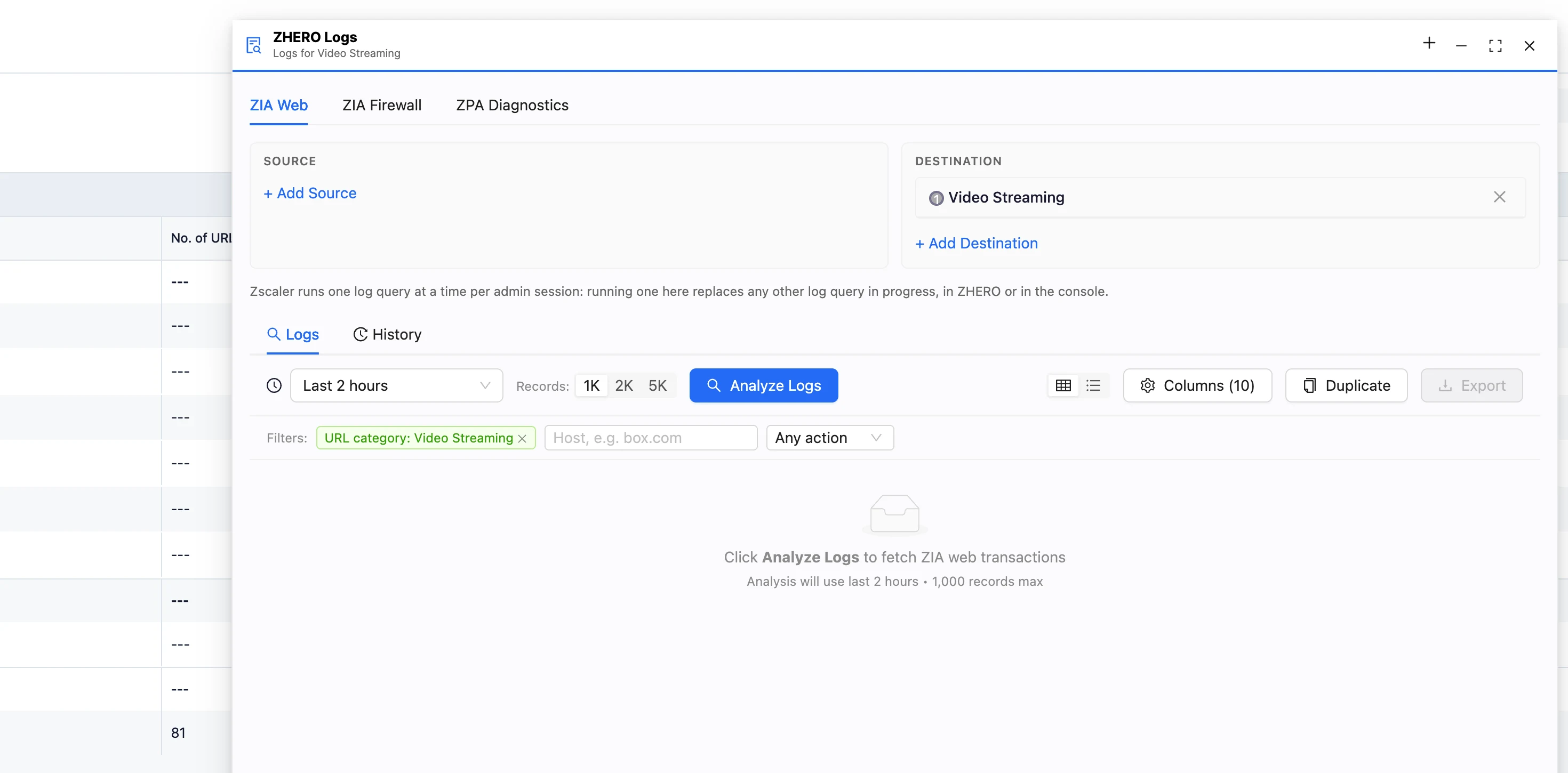Click the URL category Video Streaming tag
The image size is (1568, 773).
[x=426, y=438]
